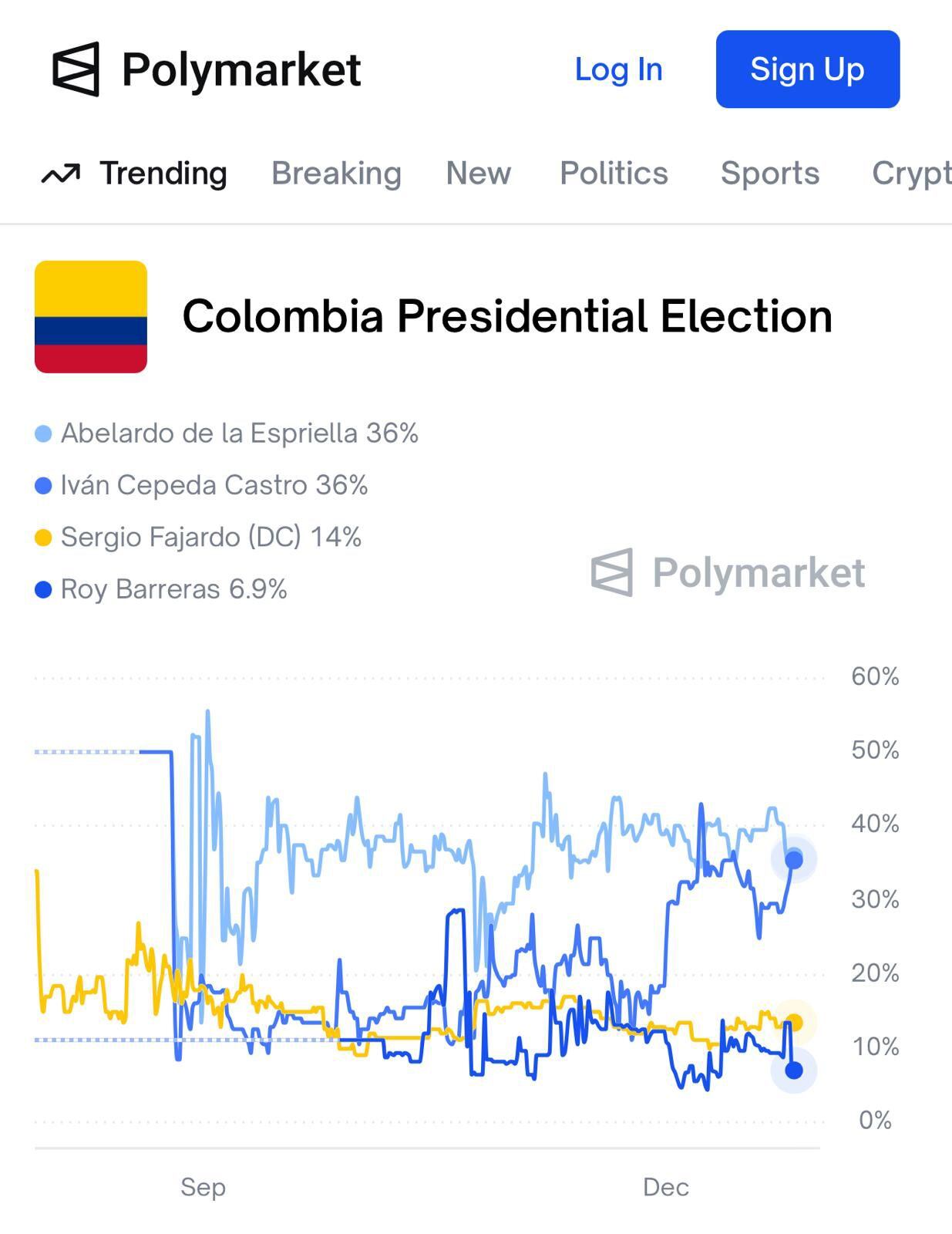The image size is (952, 1234).
Task: Click the yellow dot beside Sergio Fajardo
Action: (44, 538)
